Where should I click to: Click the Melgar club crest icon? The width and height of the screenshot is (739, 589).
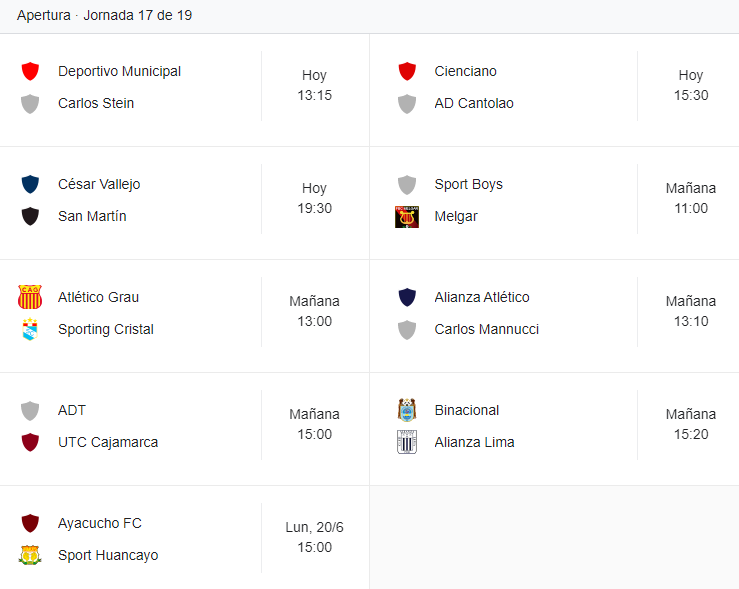pos(407,217)
